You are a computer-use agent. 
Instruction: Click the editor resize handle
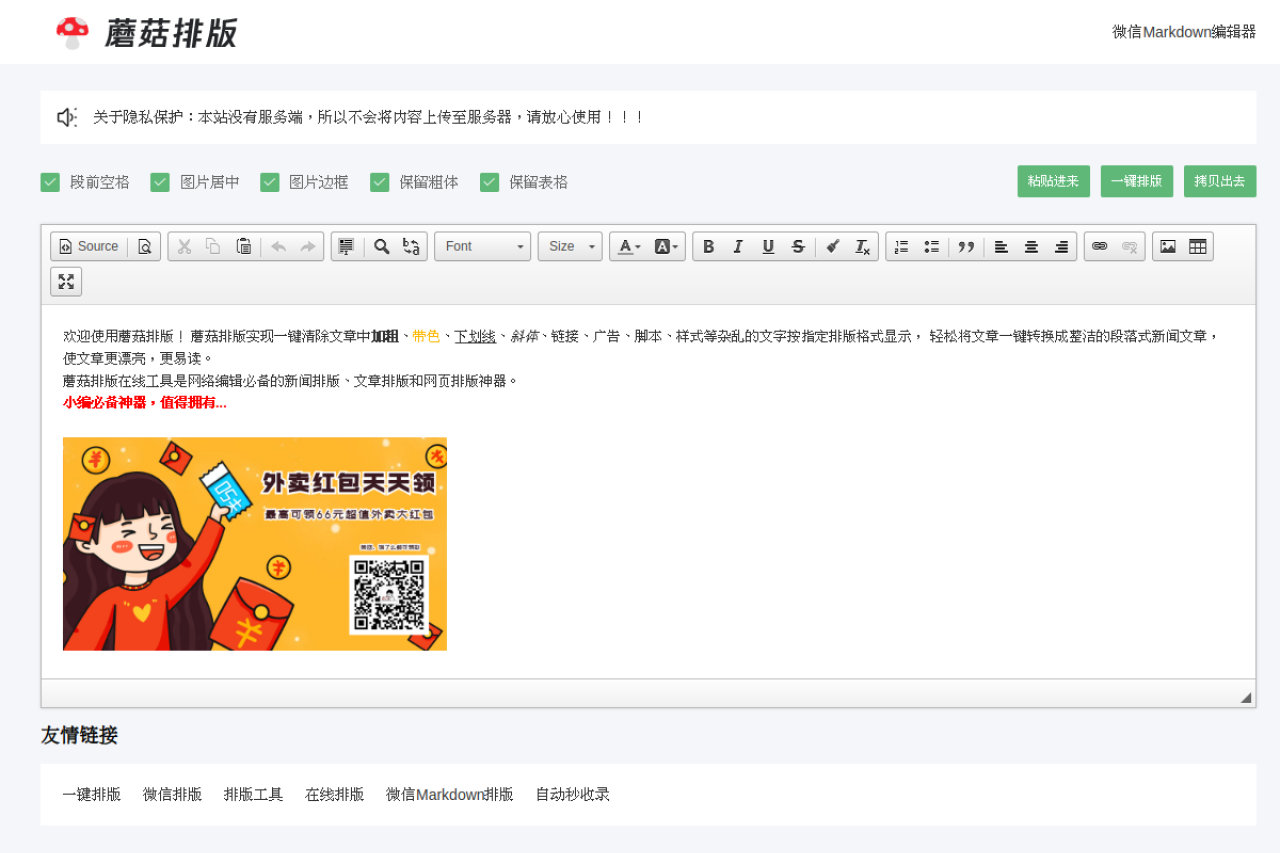1246,697
